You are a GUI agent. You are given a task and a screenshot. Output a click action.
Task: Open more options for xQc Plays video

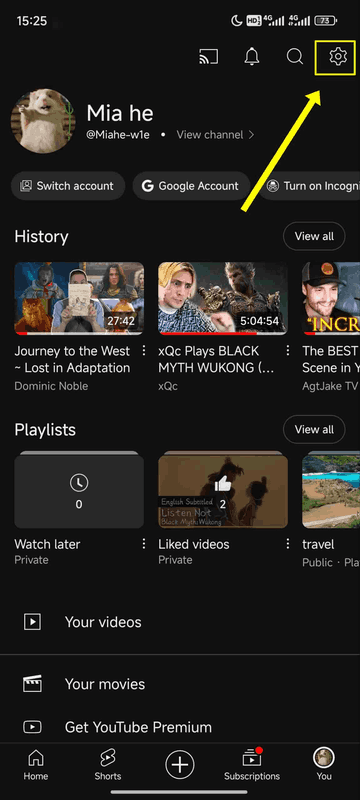[x=288, y=351]
